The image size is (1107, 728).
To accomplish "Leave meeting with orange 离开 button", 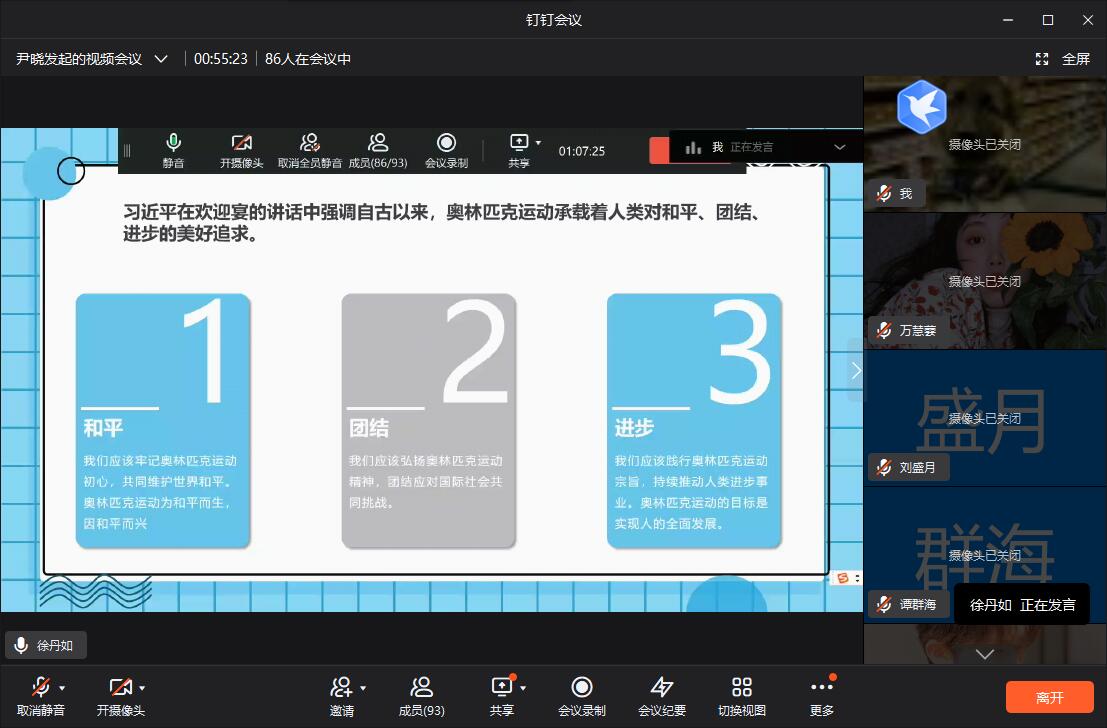I will click(x=1050, y=698).
